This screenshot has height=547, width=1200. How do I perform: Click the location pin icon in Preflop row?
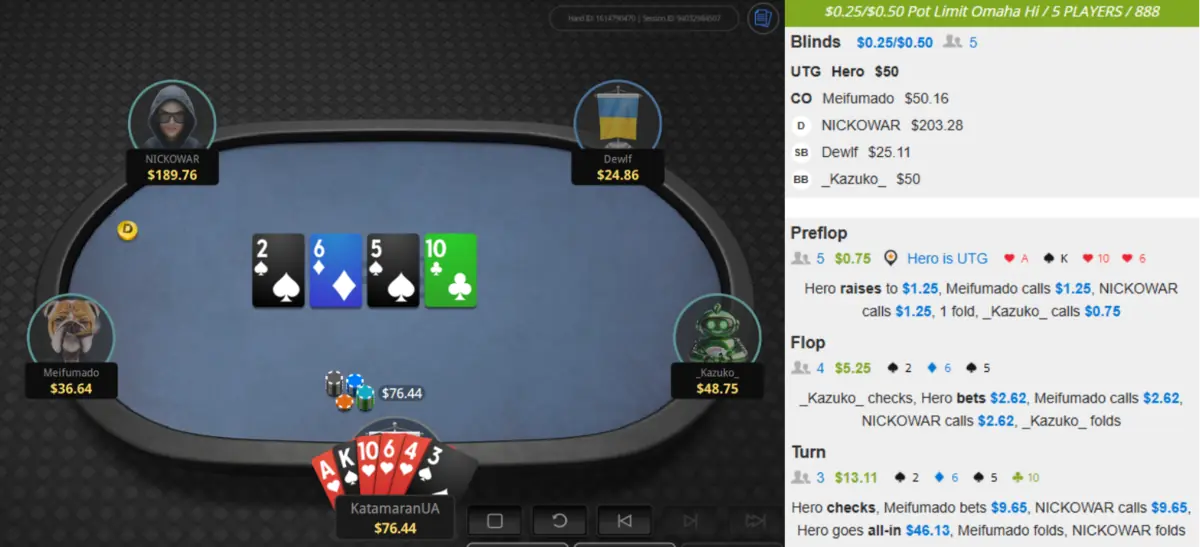[x=891, y=258]
